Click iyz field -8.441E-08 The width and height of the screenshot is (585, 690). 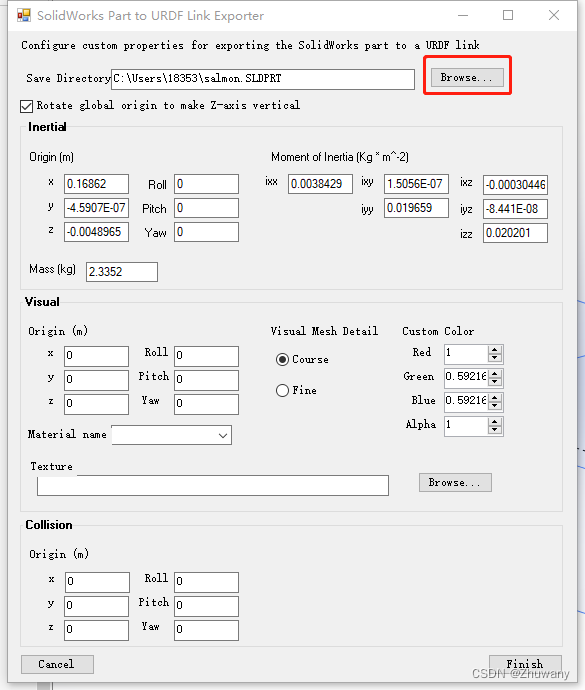[x=515, y=209]
